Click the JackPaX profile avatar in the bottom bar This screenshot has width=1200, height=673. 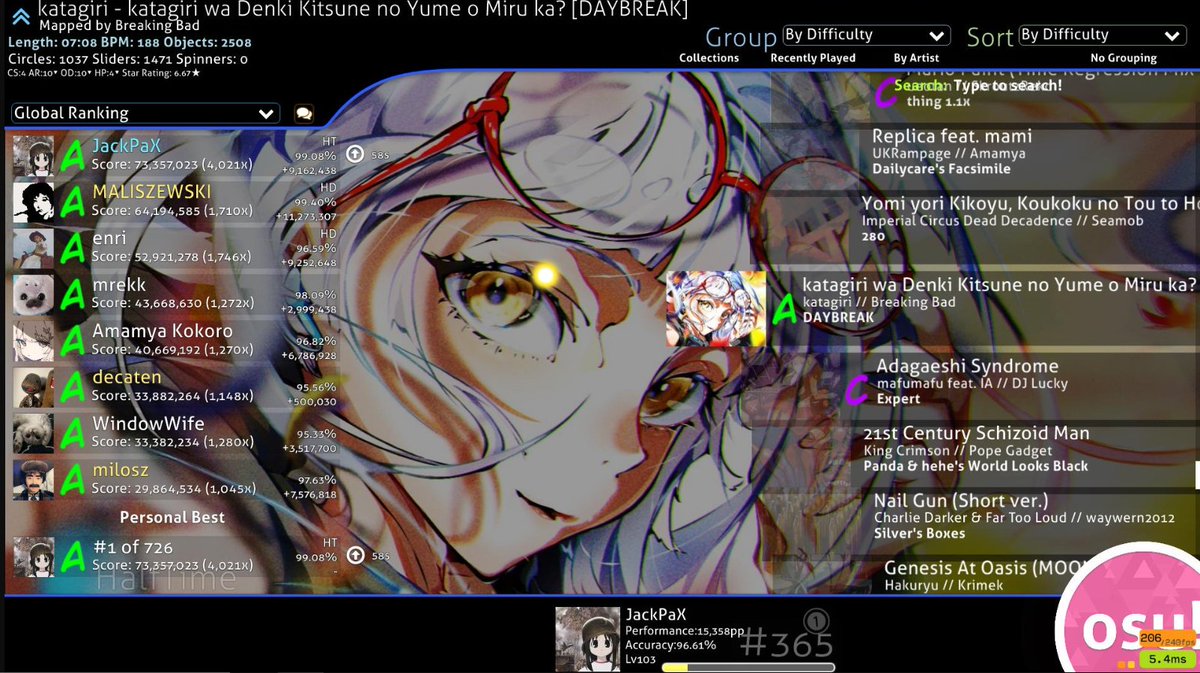tap(588, 639)
